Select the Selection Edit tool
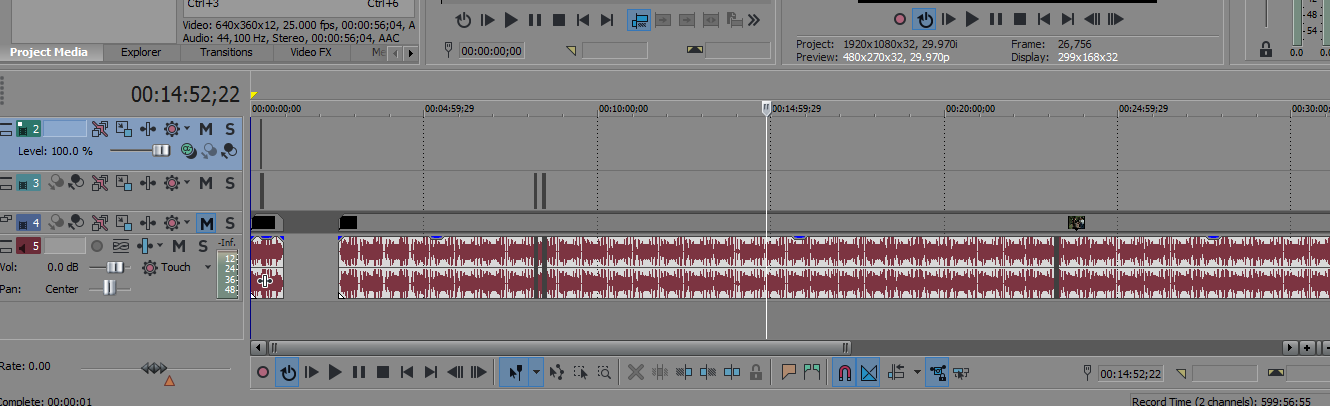The height and width of the screenshot is (406, 1330). click(581, 373)
